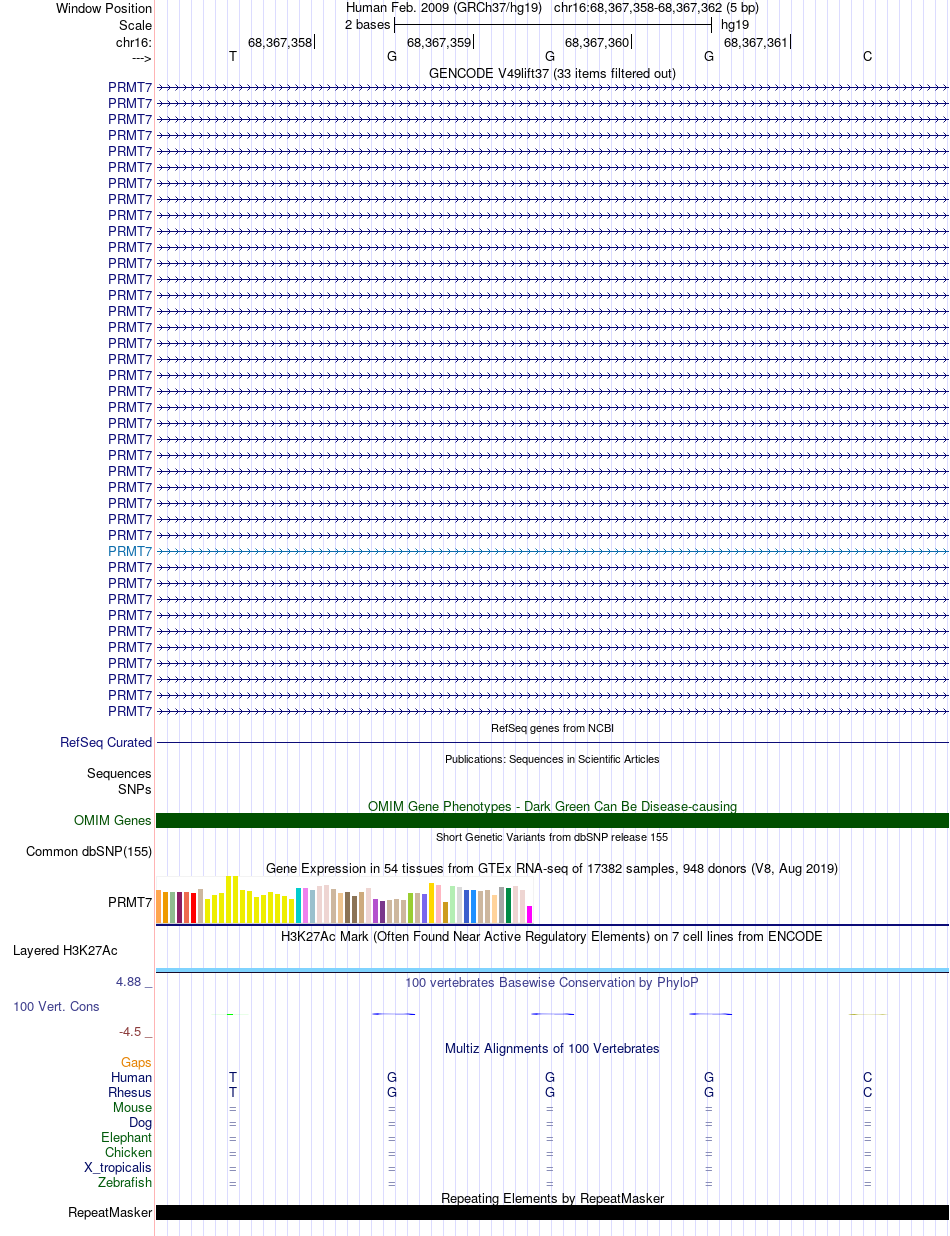
Task: Click base C in the top sequence row
Action: pyautogui.click(x=867, y=57)
